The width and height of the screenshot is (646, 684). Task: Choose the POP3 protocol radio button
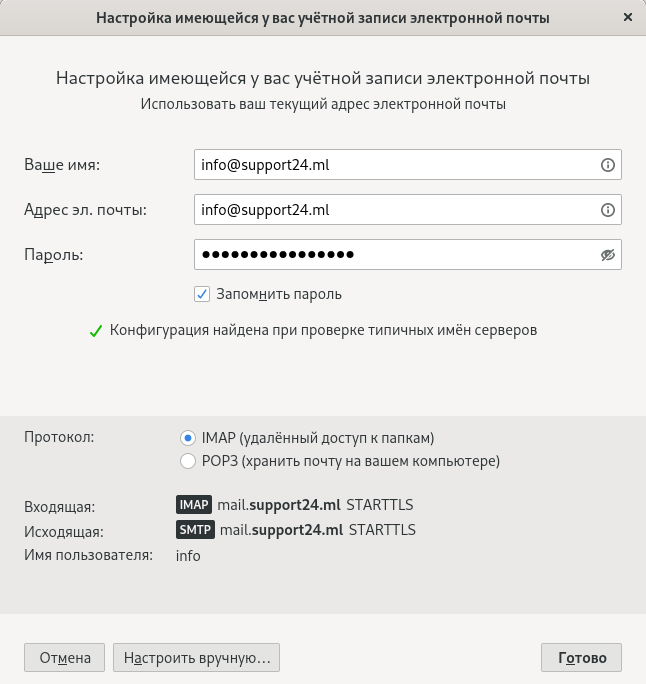click(x=188, y=461)
